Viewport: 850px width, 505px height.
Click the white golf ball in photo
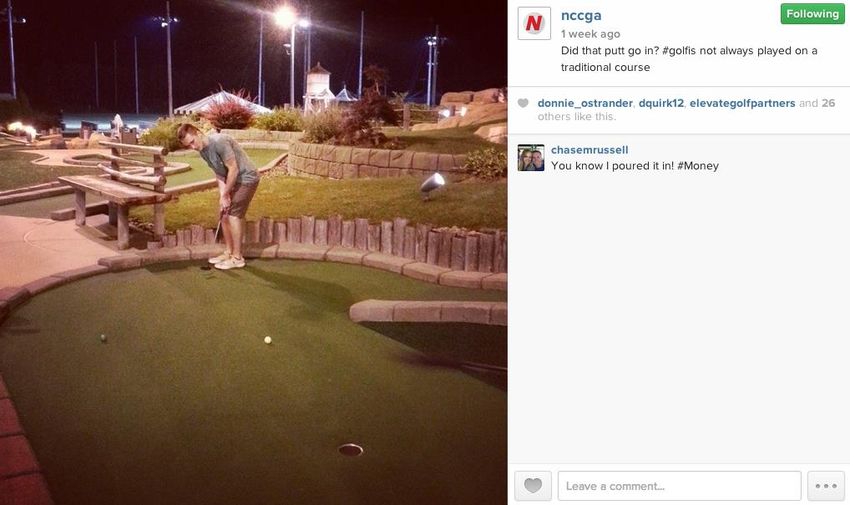click(x=267, y=340)
